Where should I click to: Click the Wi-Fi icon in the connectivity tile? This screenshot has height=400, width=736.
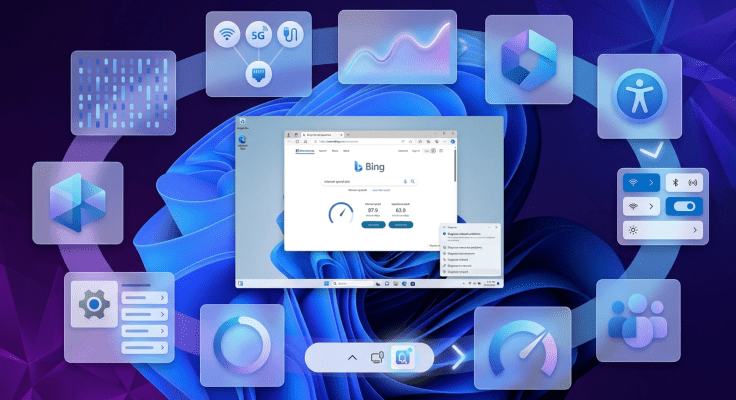(227, 34)
